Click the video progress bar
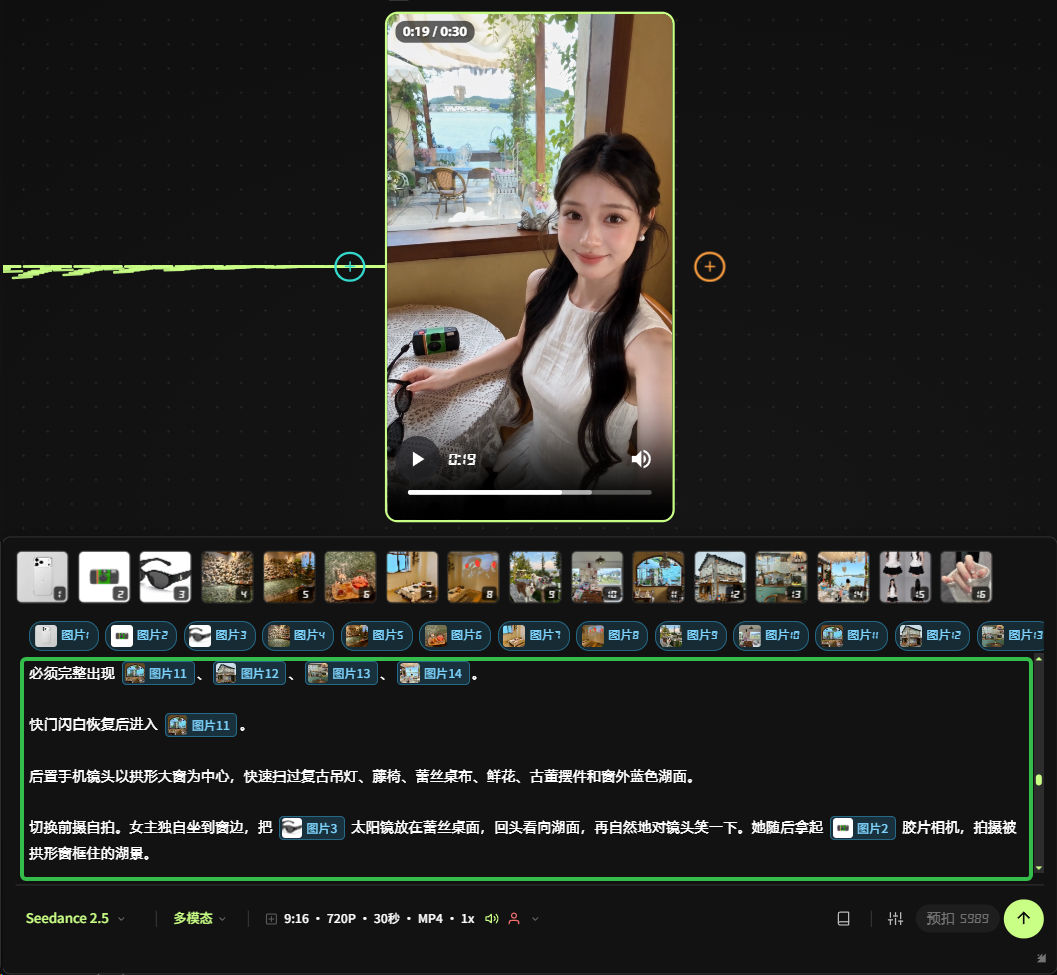The height and width of the screenshot is (975, 1057). [529, 492]
